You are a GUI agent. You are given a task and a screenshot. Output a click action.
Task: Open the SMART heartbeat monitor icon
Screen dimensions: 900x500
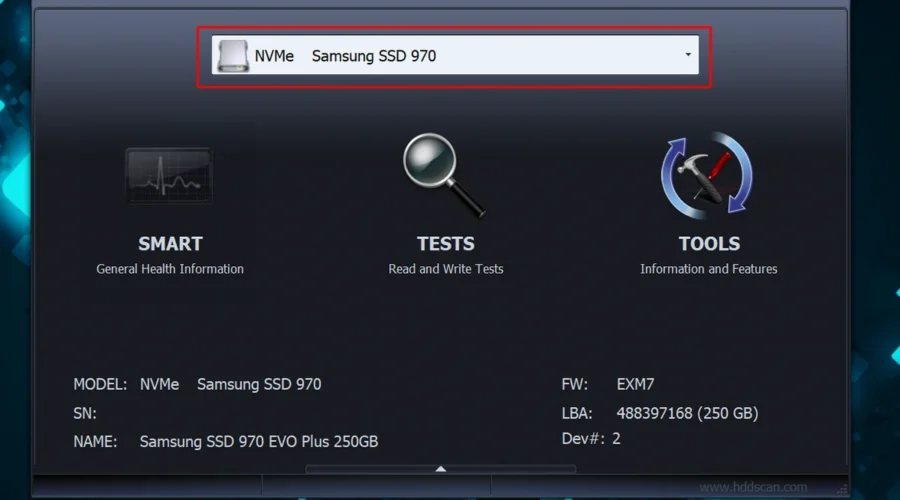click(x=169, y=176)
